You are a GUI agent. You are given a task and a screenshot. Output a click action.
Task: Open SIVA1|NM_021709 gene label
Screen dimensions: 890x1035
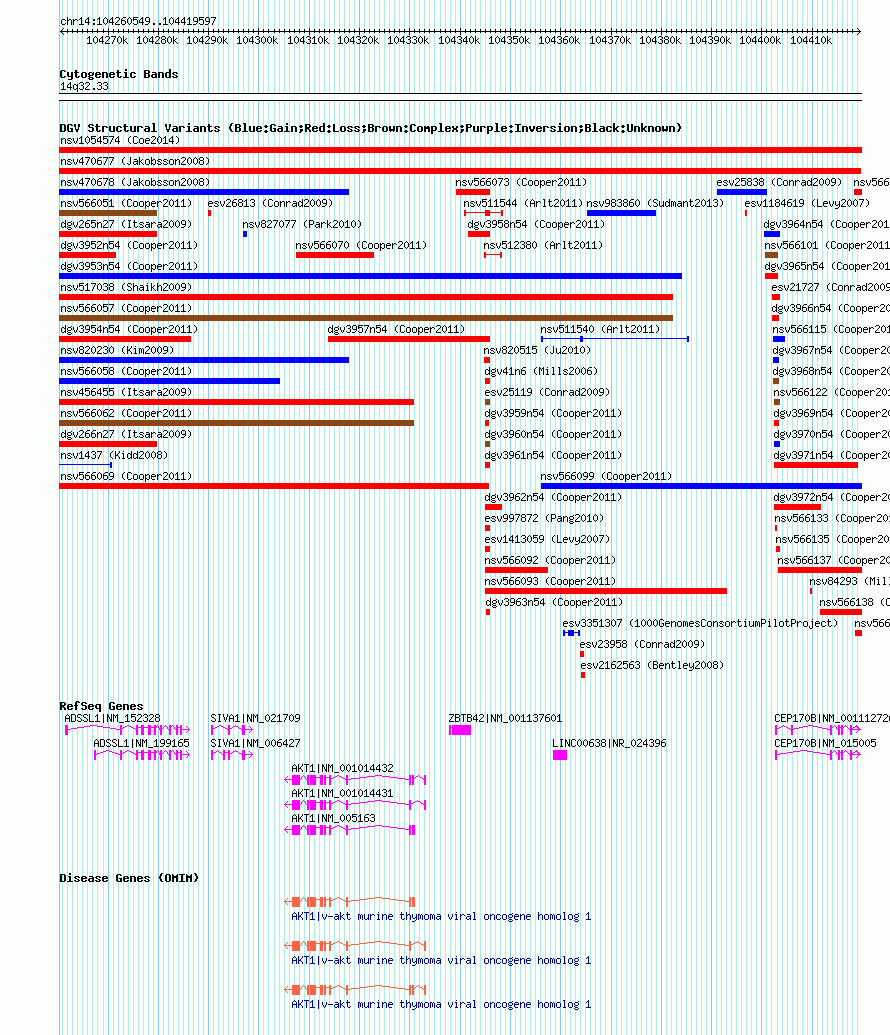tap(256, 718)
